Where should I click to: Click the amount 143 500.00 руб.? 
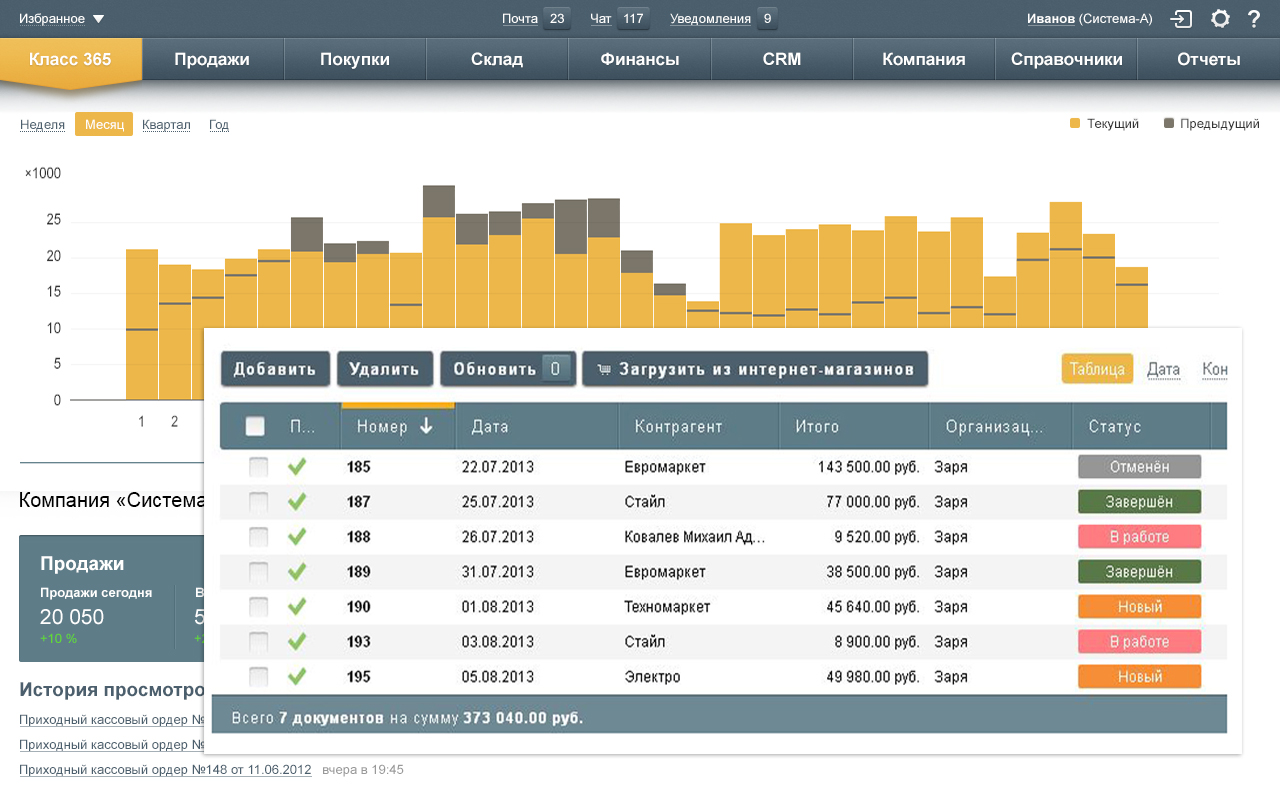coord(868,467)
